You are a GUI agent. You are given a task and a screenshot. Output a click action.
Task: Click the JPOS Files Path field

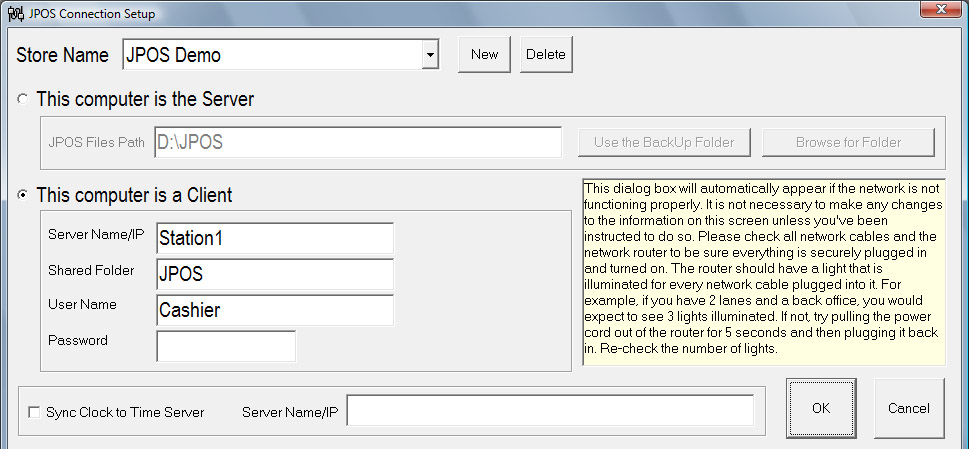coord(358,142)
